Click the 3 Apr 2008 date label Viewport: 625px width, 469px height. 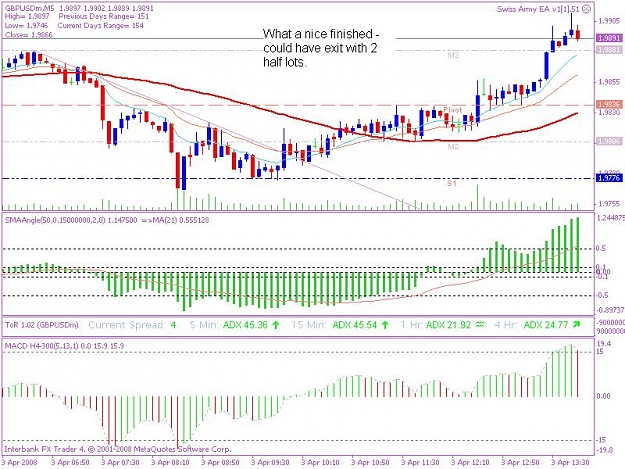[20, 462]
